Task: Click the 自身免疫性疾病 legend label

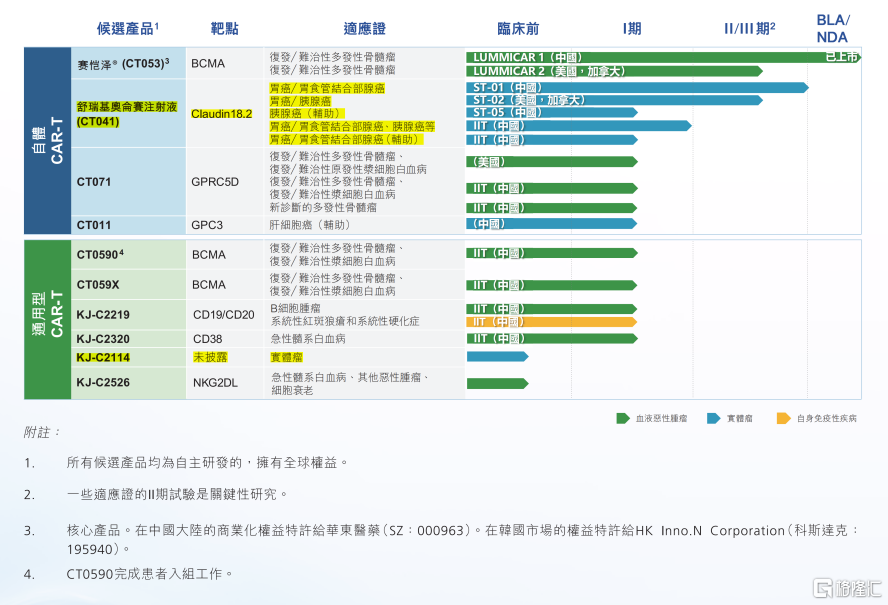Action: point(826,419)
